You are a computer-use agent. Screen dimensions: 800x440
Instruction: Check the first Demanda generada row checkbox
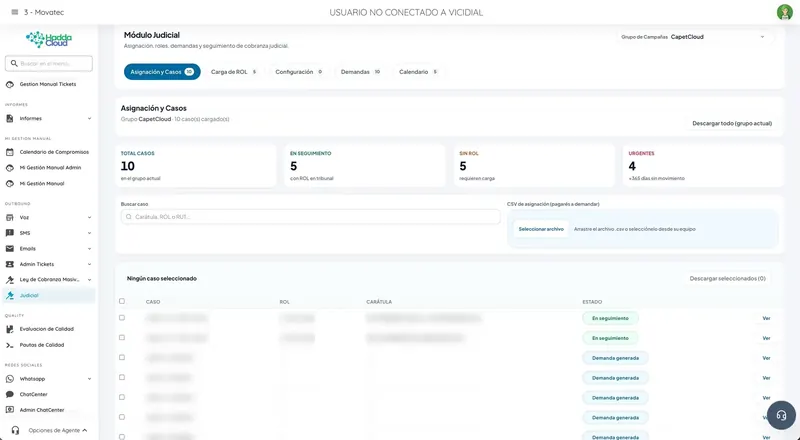122,357
